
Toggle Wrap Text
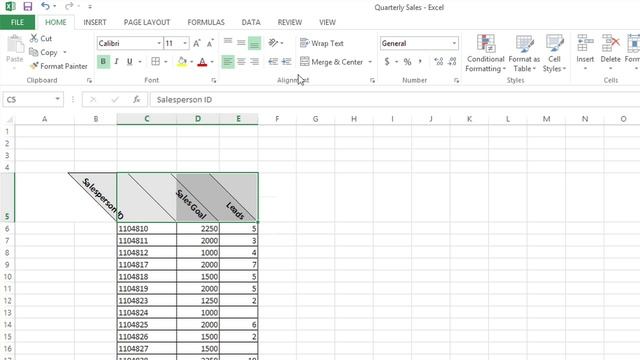coord(322,43)
